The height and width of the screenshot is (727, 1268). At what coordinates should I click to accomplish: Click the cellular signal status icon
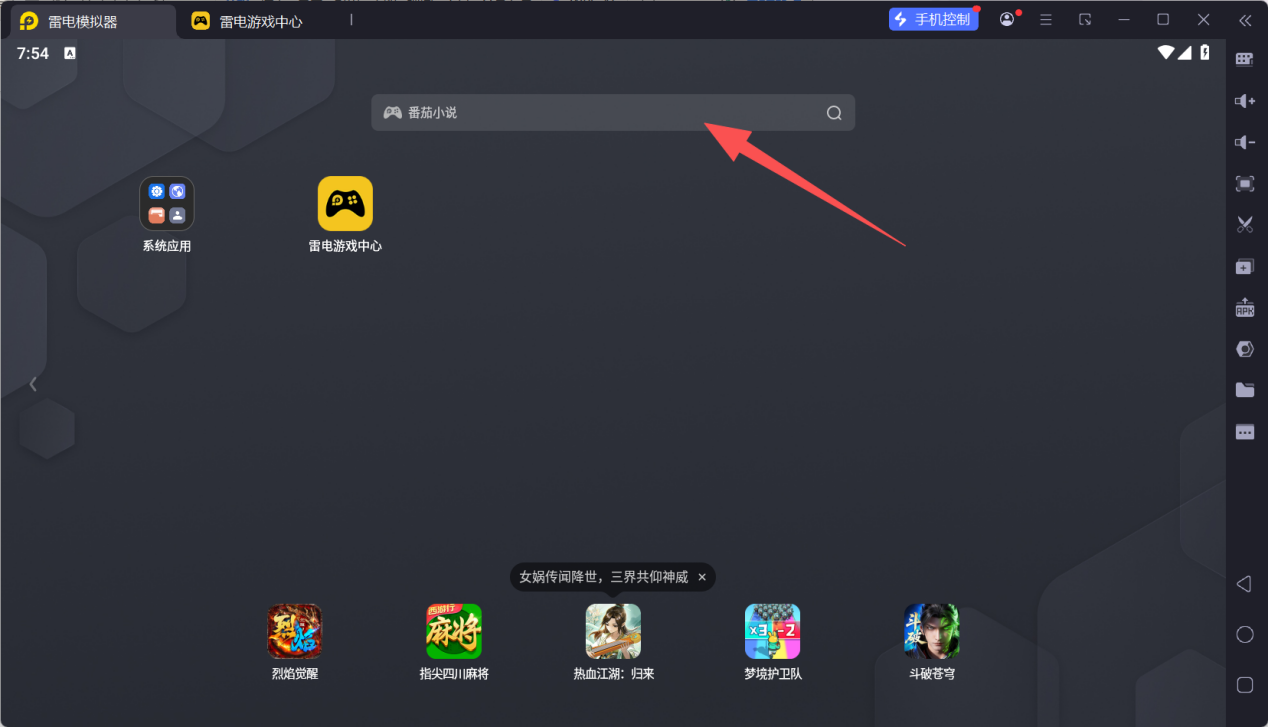(1184, 53)
